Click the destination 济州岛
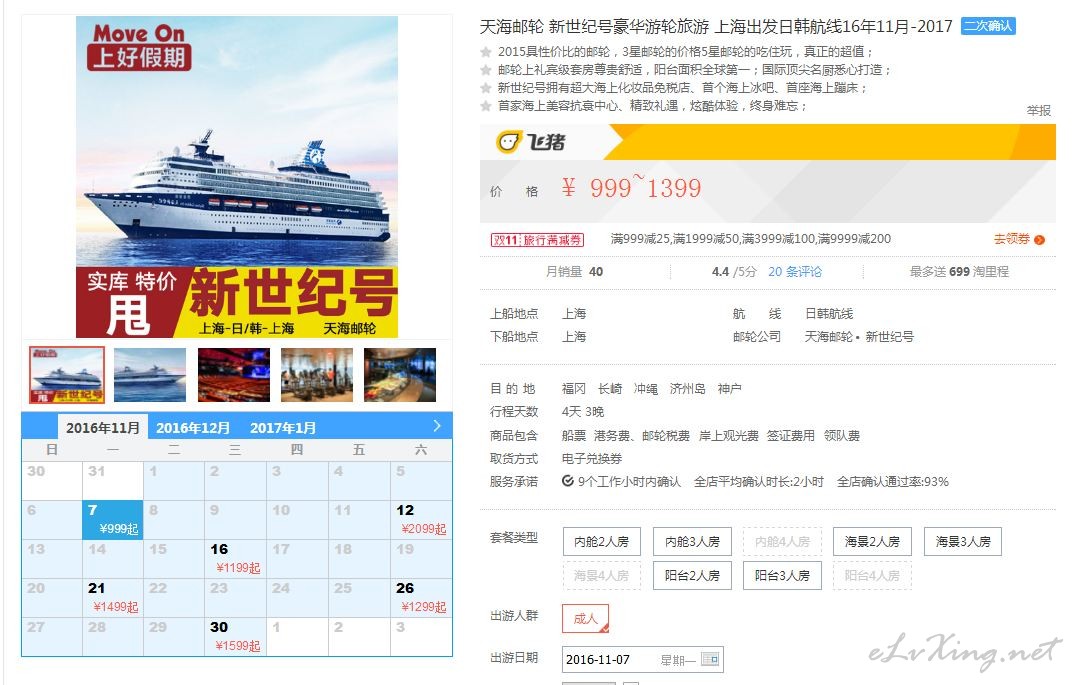 [688, 389]
